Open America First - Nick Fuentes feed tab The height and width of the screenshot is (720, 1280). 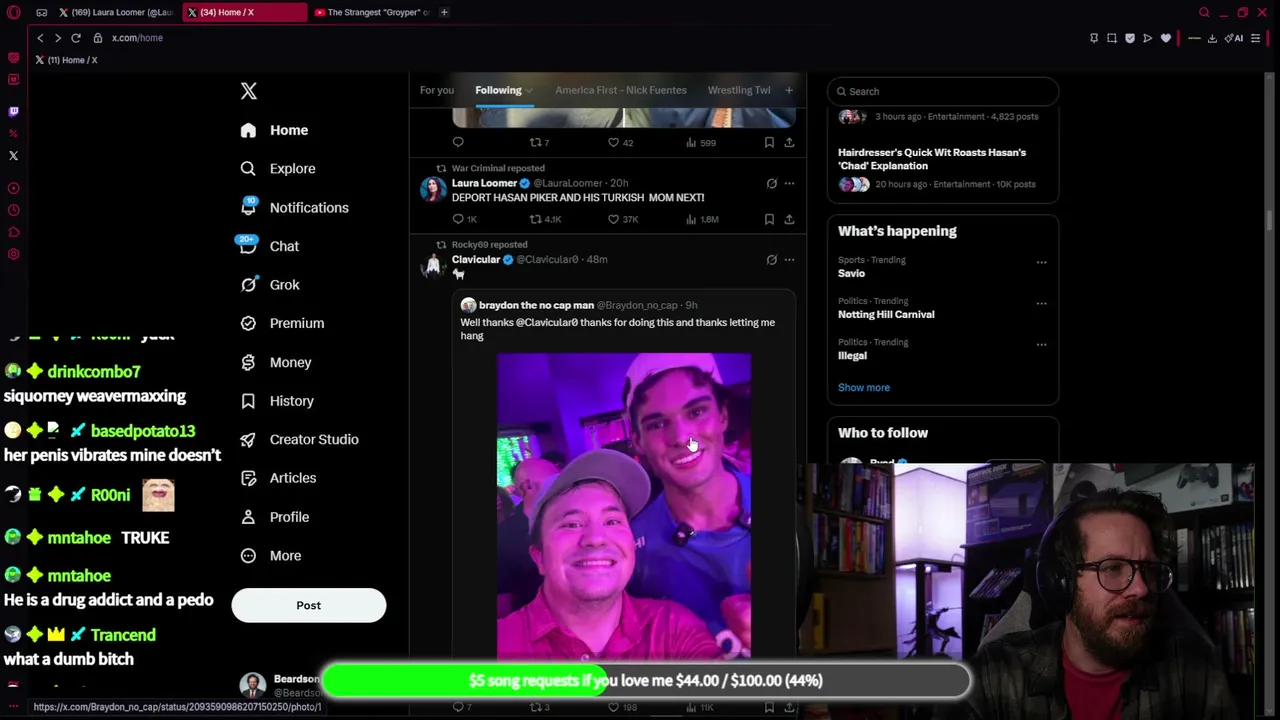pos(621,90)
